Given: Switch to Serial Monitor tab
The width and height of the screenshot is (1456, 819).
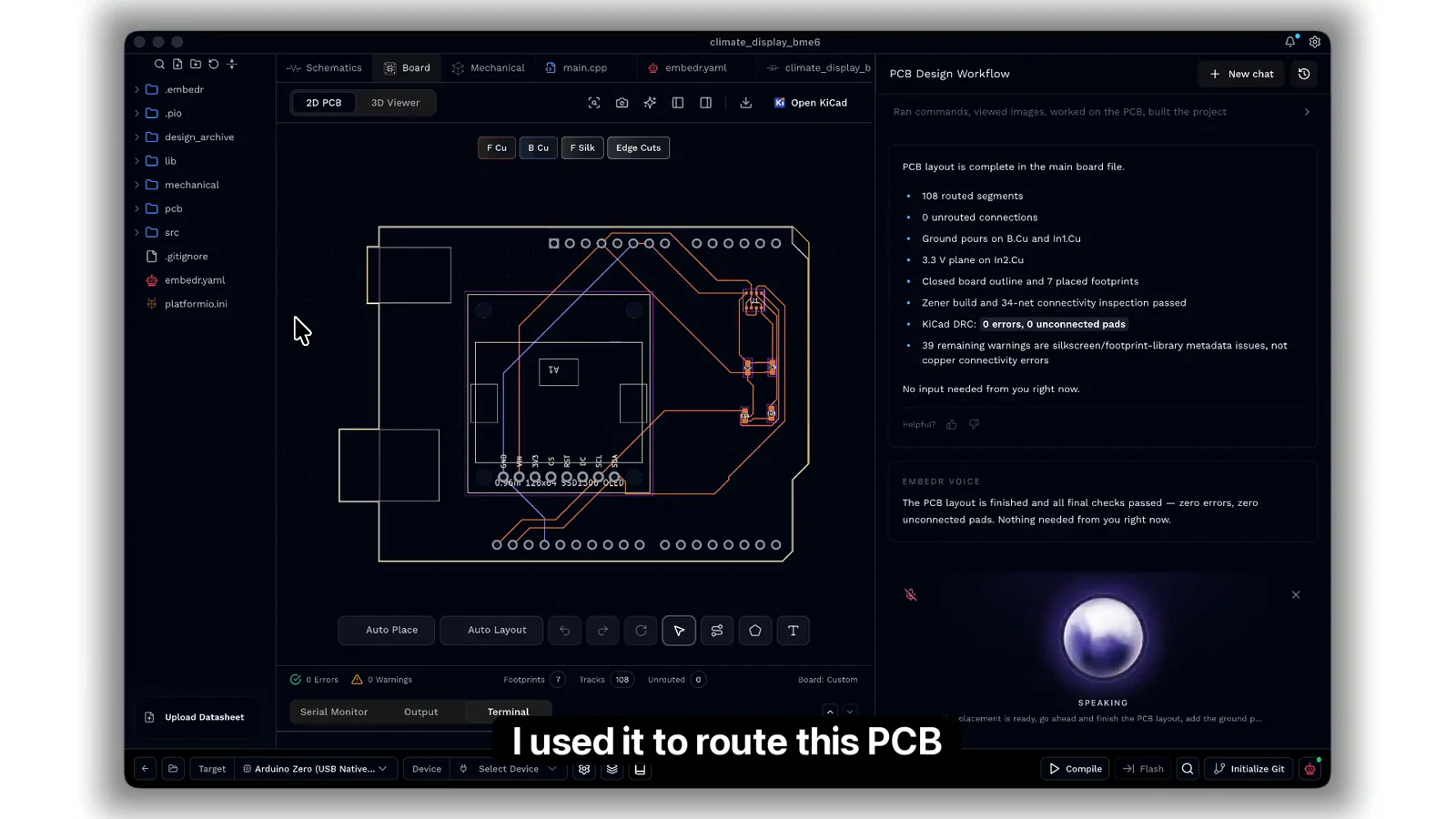Looking at the screenshot, I should pos(334,712).
